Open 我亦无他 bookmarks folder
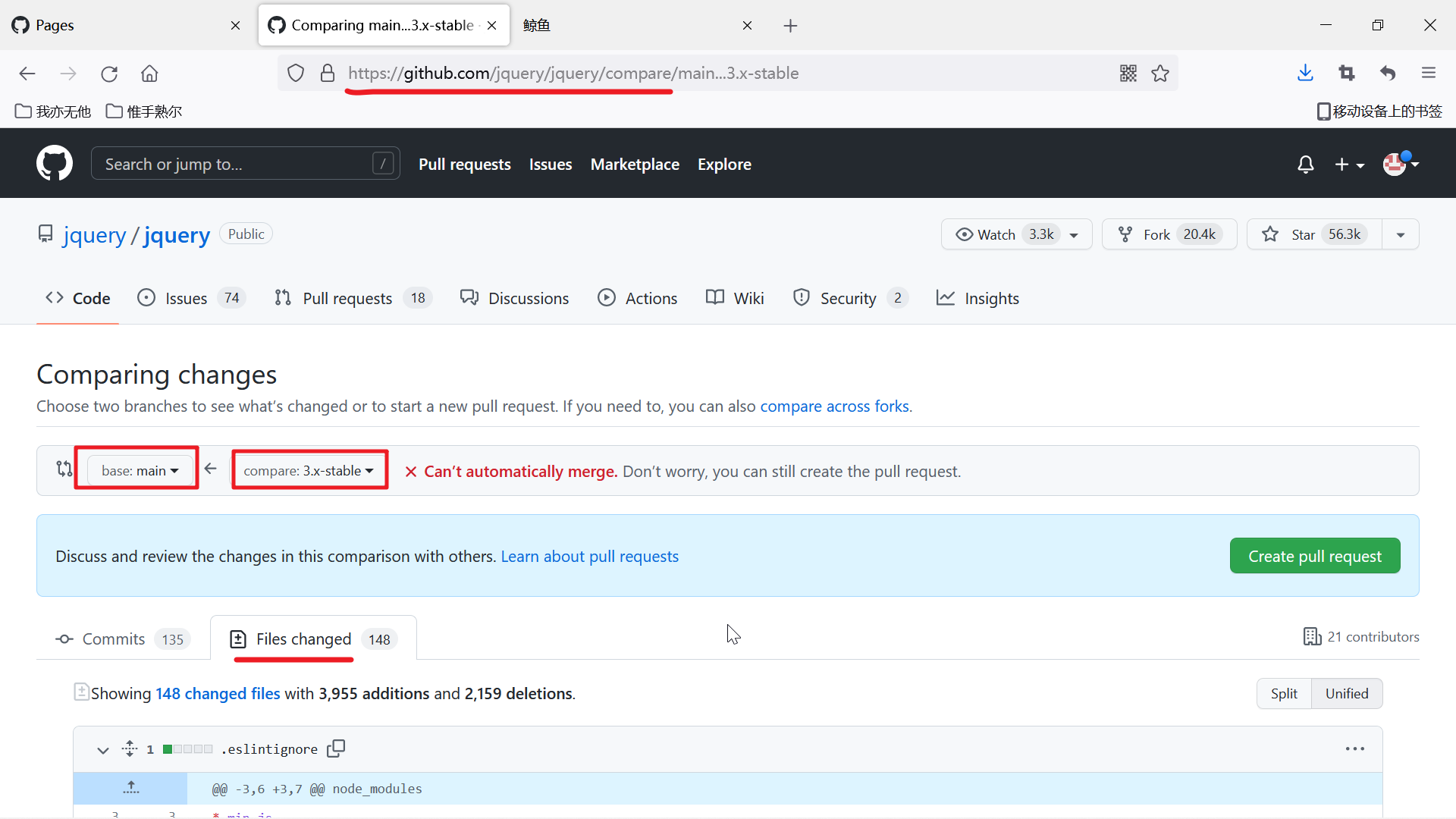The height and width of the screenshot is (819, 1456). [53, 111]
